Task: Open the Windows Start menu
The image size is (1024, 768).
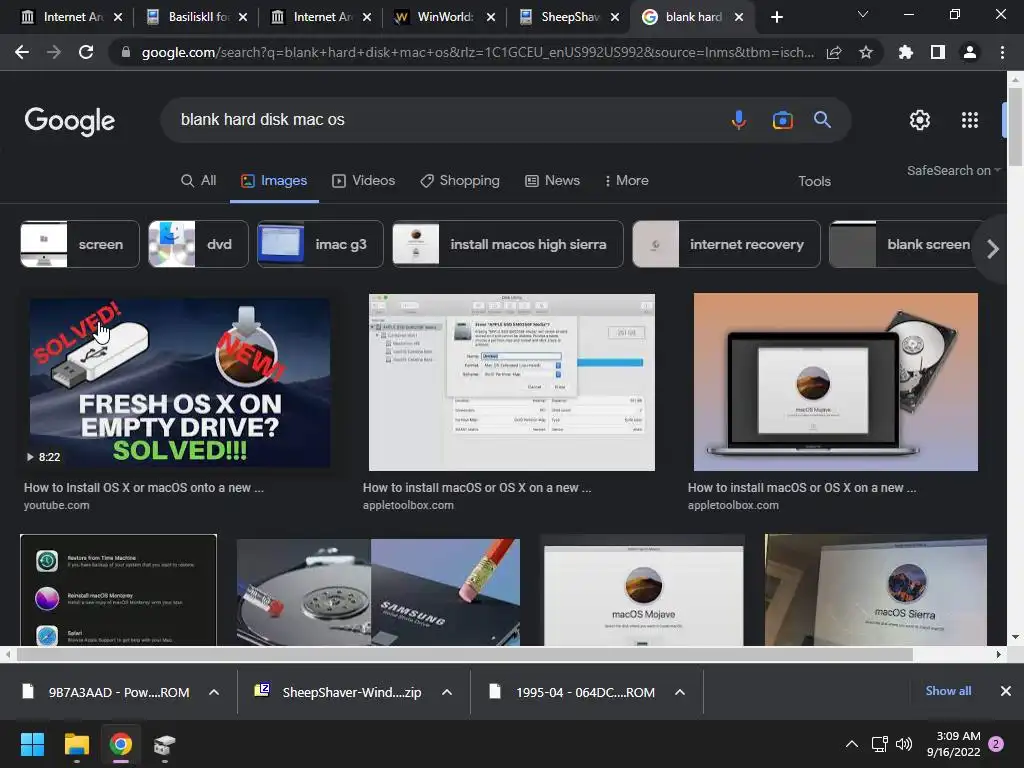Action: point(32,744)
